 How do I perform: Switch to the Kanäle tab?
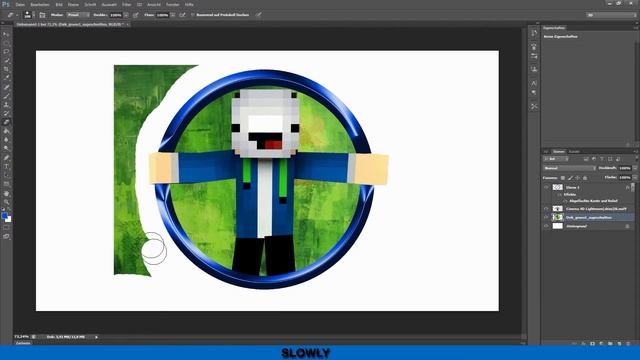(574, 151)
